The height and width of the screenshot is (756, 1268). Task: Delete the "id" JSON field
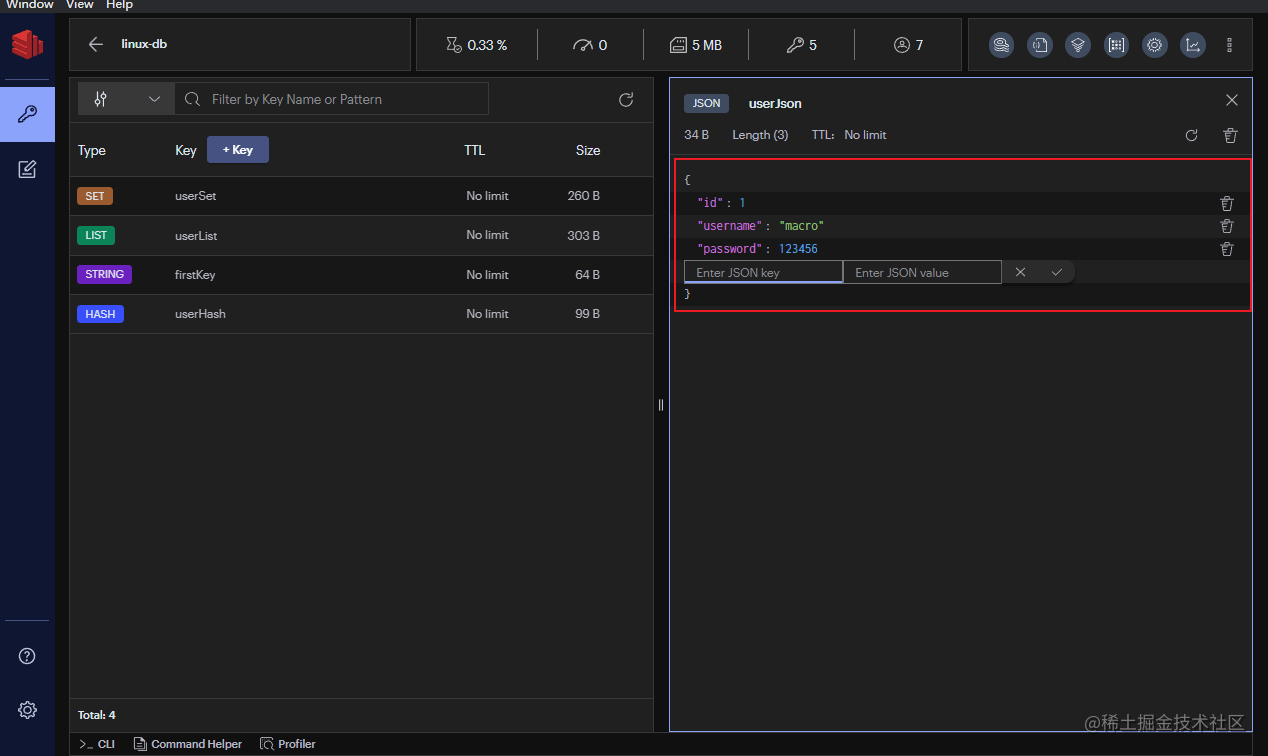click(x=1227, y=203)
